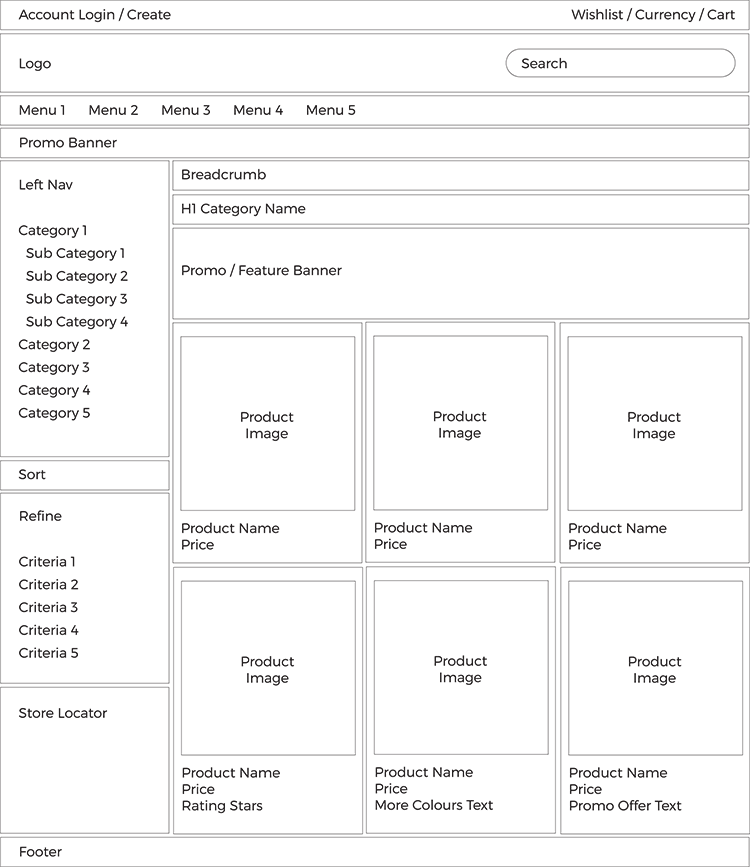
Task: Click the Logo placeholder
Action: (35, 64)
